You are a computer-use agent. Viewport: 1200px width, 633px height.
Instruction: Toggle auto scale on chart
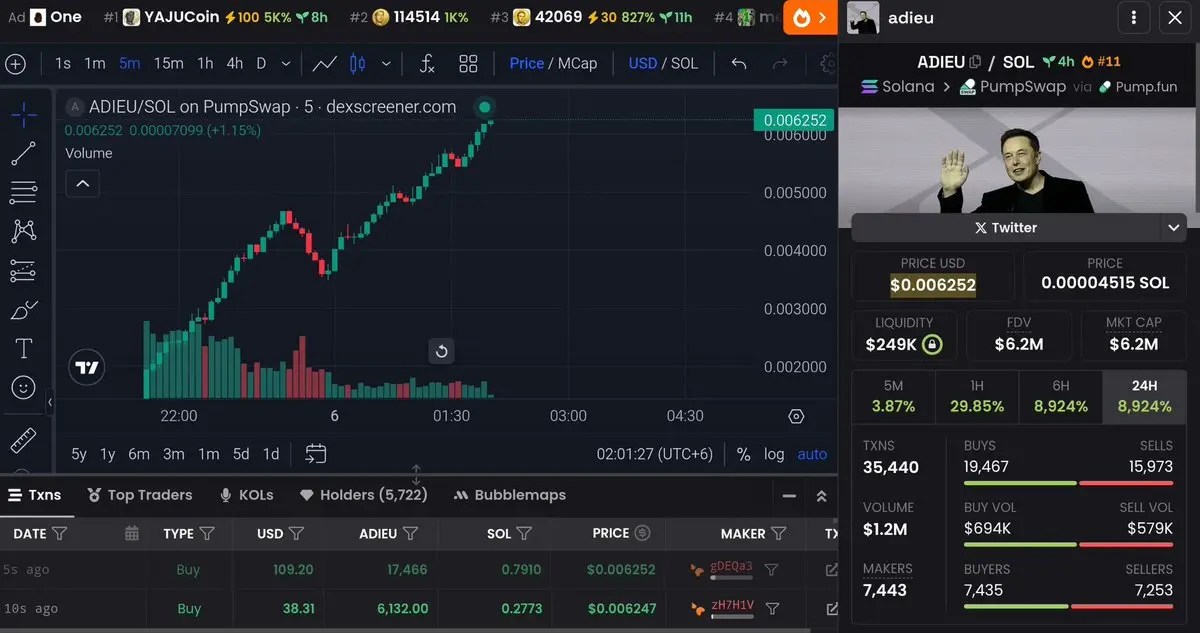pyautogui.click(x=812, y=454)
